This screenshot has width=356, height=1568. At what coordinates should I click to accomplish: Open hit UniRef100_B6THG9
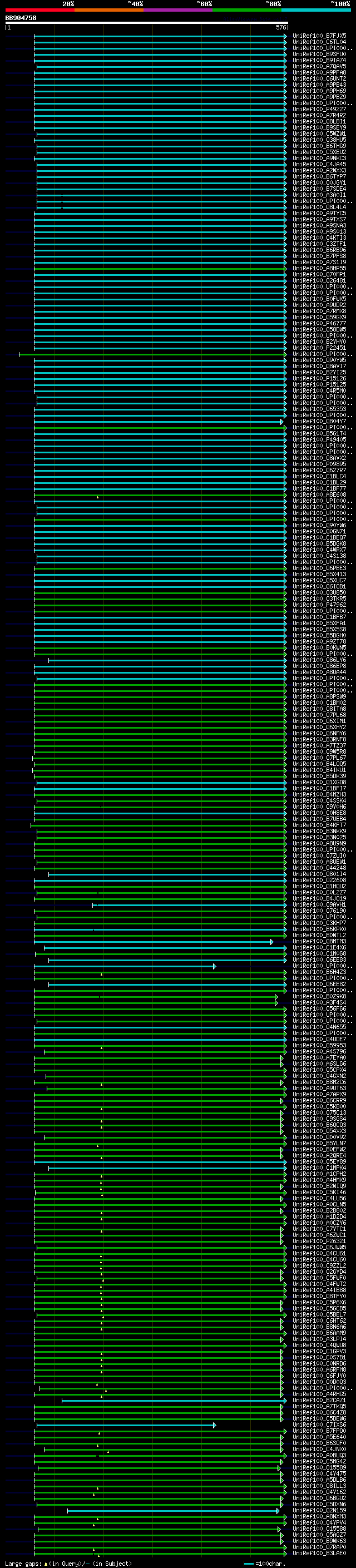(319, 146)
